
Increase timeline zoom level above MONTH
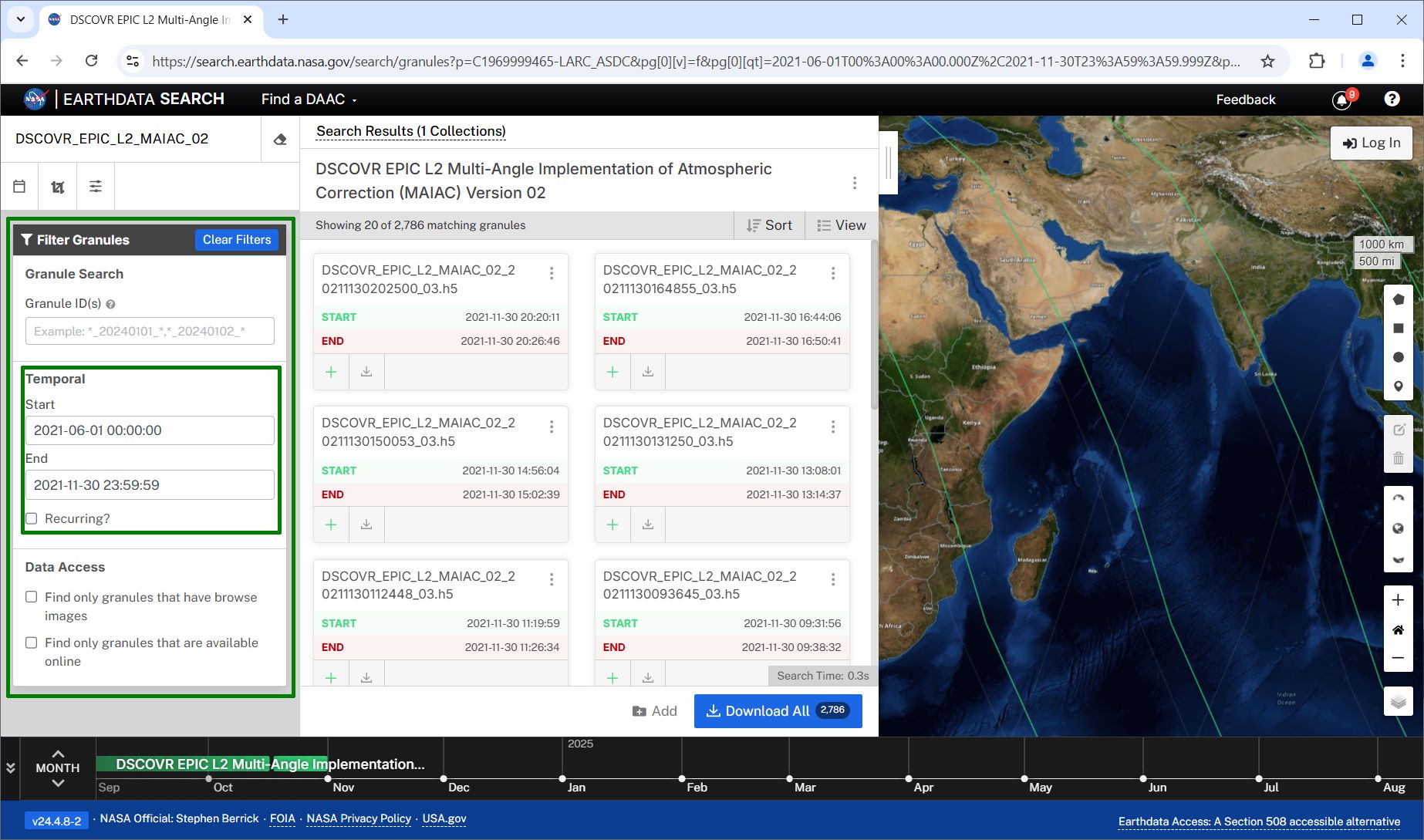tap(58, 754)
